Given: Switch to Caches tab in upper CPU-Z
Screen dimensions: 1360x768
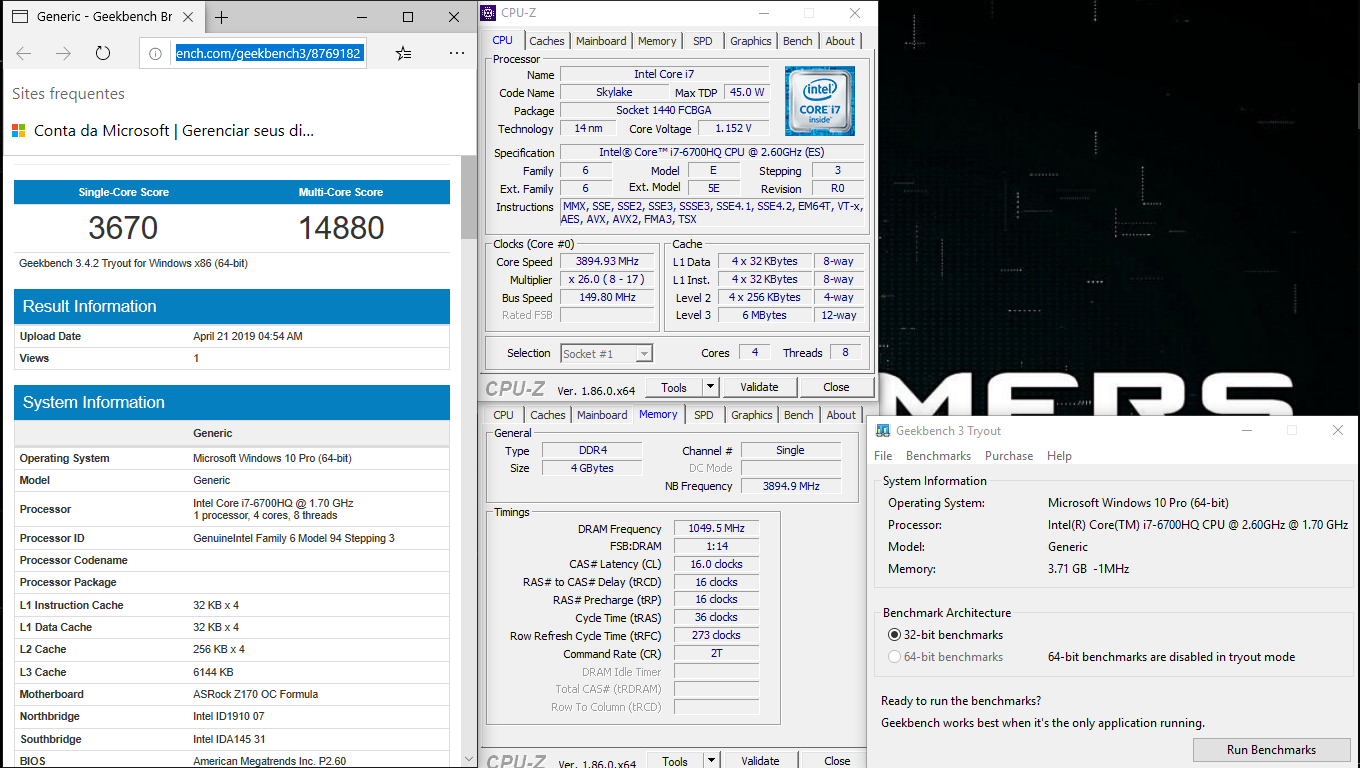Looking at the screenshot, I should click(547, 41).
